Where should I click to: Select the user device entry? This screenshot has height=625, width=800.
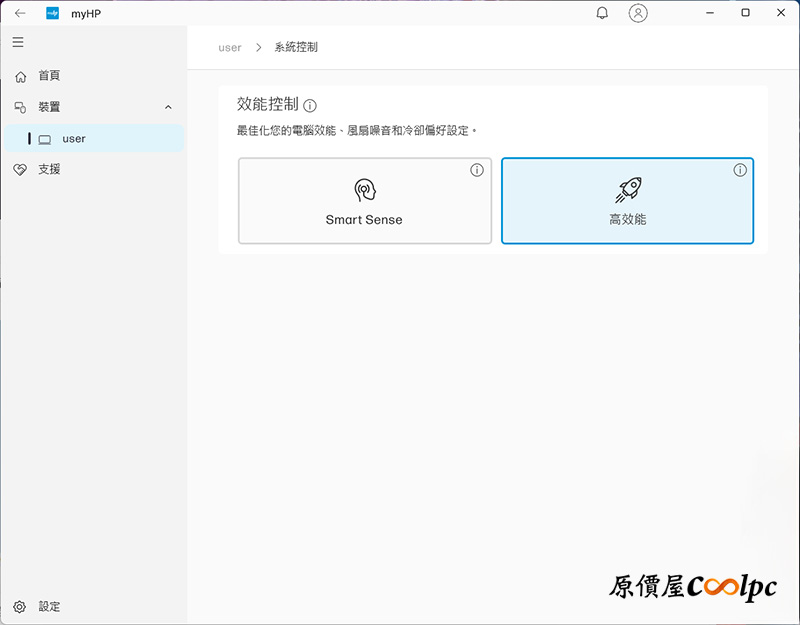[x=94, y=138]
